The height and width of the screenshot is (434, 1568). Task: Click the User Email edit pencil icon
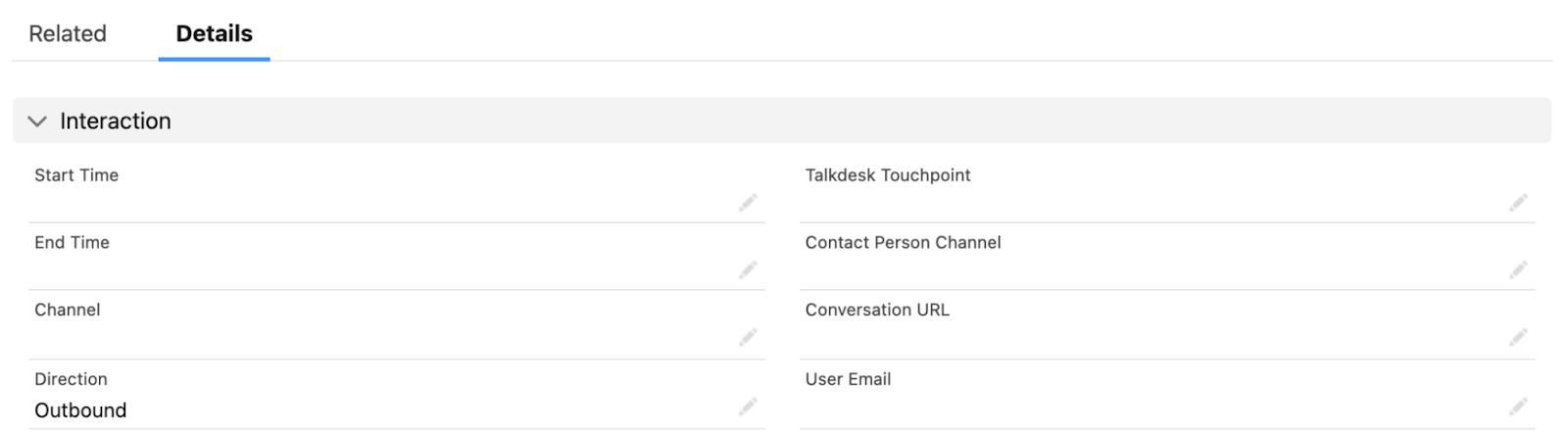(x=1518, y=406)
